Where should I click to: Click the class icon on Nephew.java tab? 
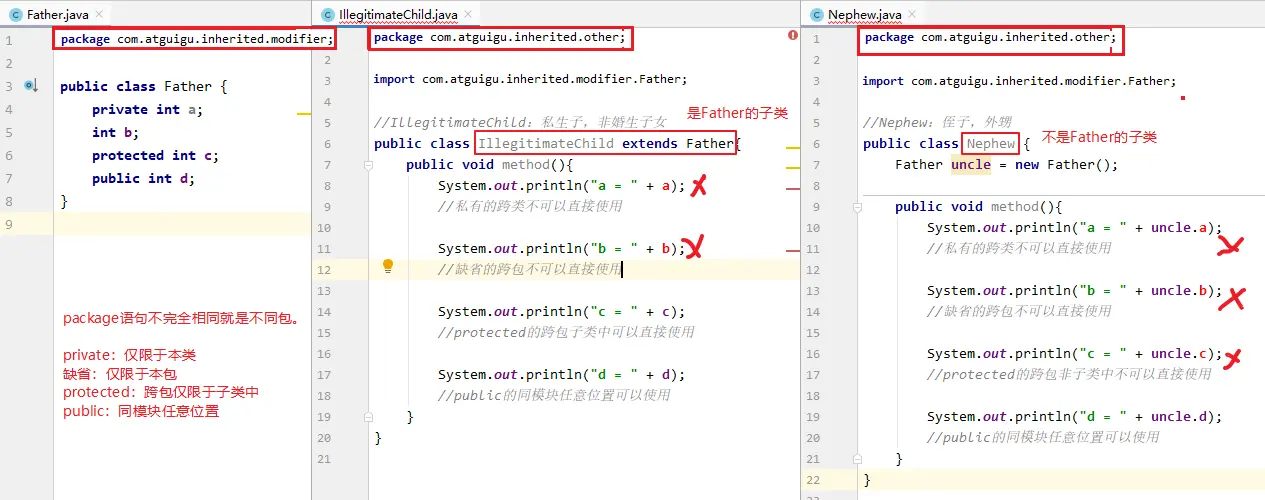(815, 15)
